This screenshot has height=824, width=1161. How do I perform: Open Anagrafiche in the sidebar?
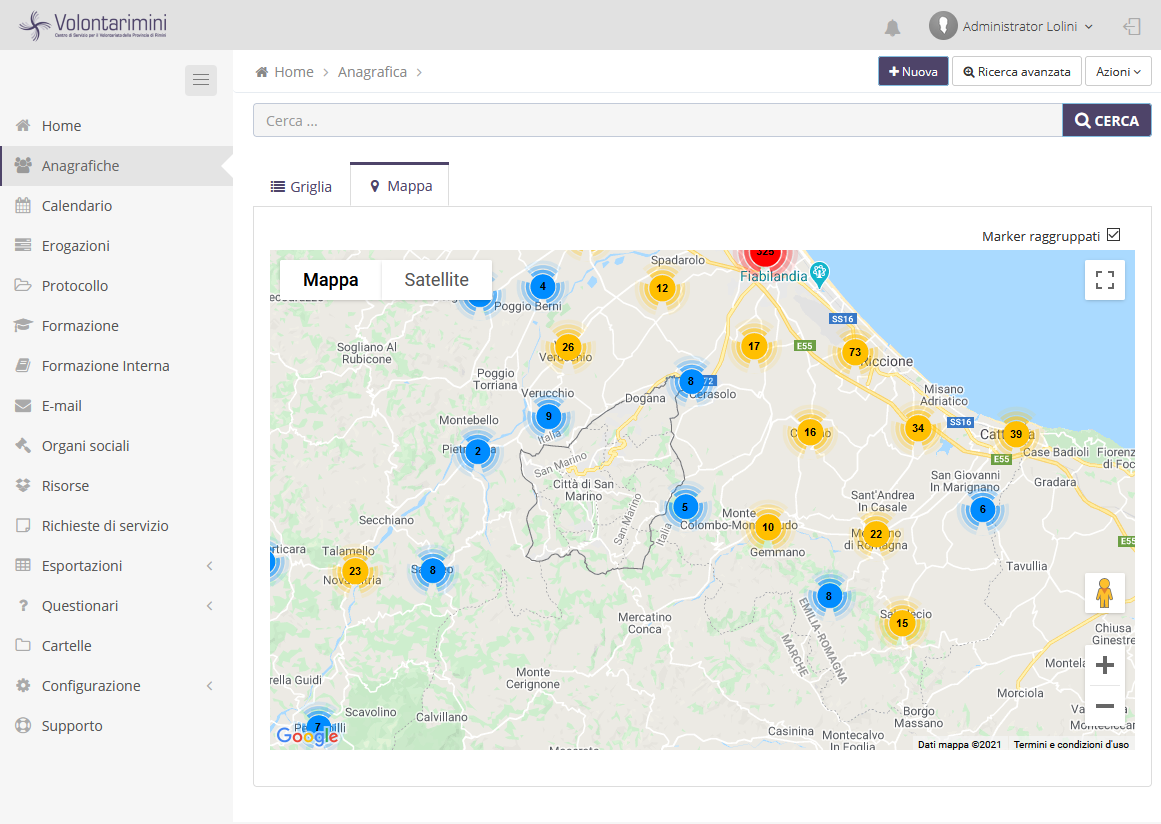click(116, 166)
